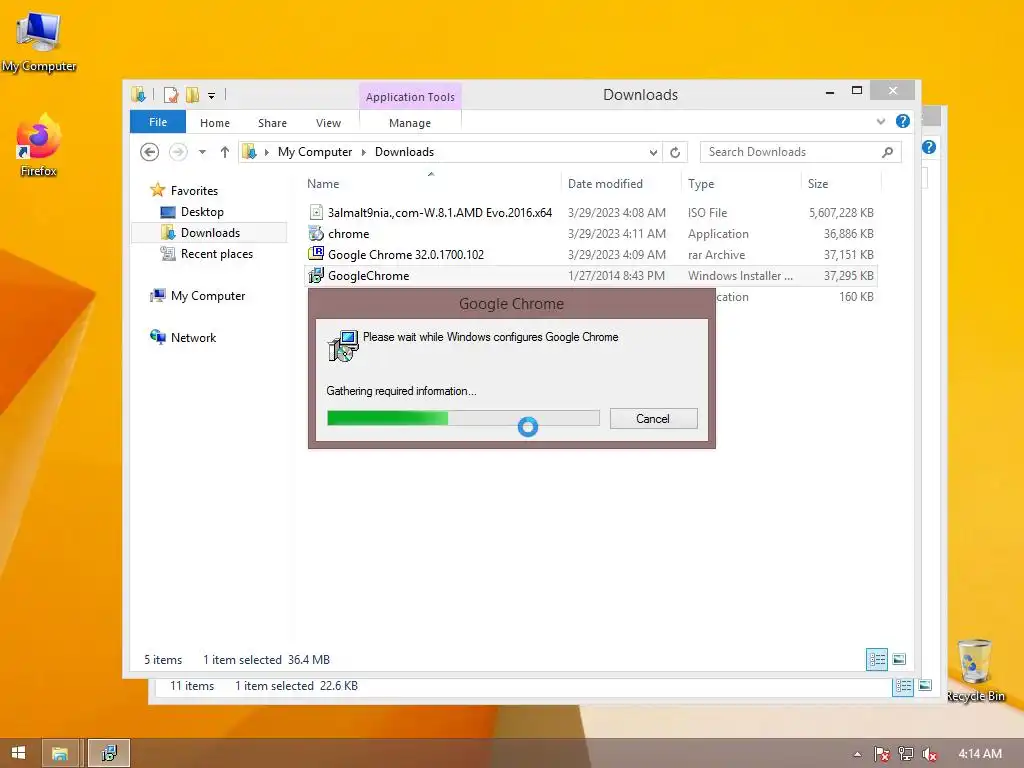Show hidden system tray icons
The width and height of the screenshot is (1024, 768).
coord(857,754)
